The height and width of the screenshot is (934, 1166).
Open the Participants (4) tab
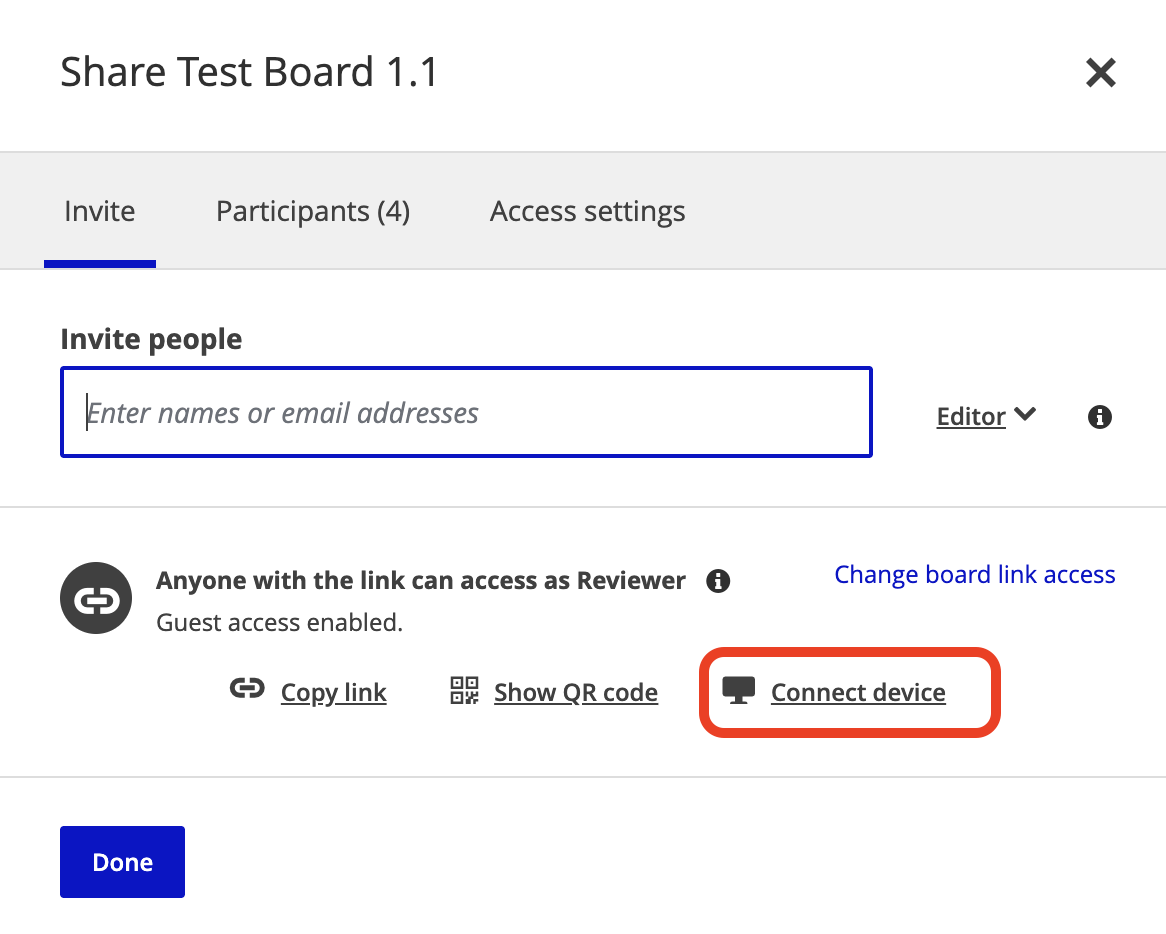coord(313,212)
